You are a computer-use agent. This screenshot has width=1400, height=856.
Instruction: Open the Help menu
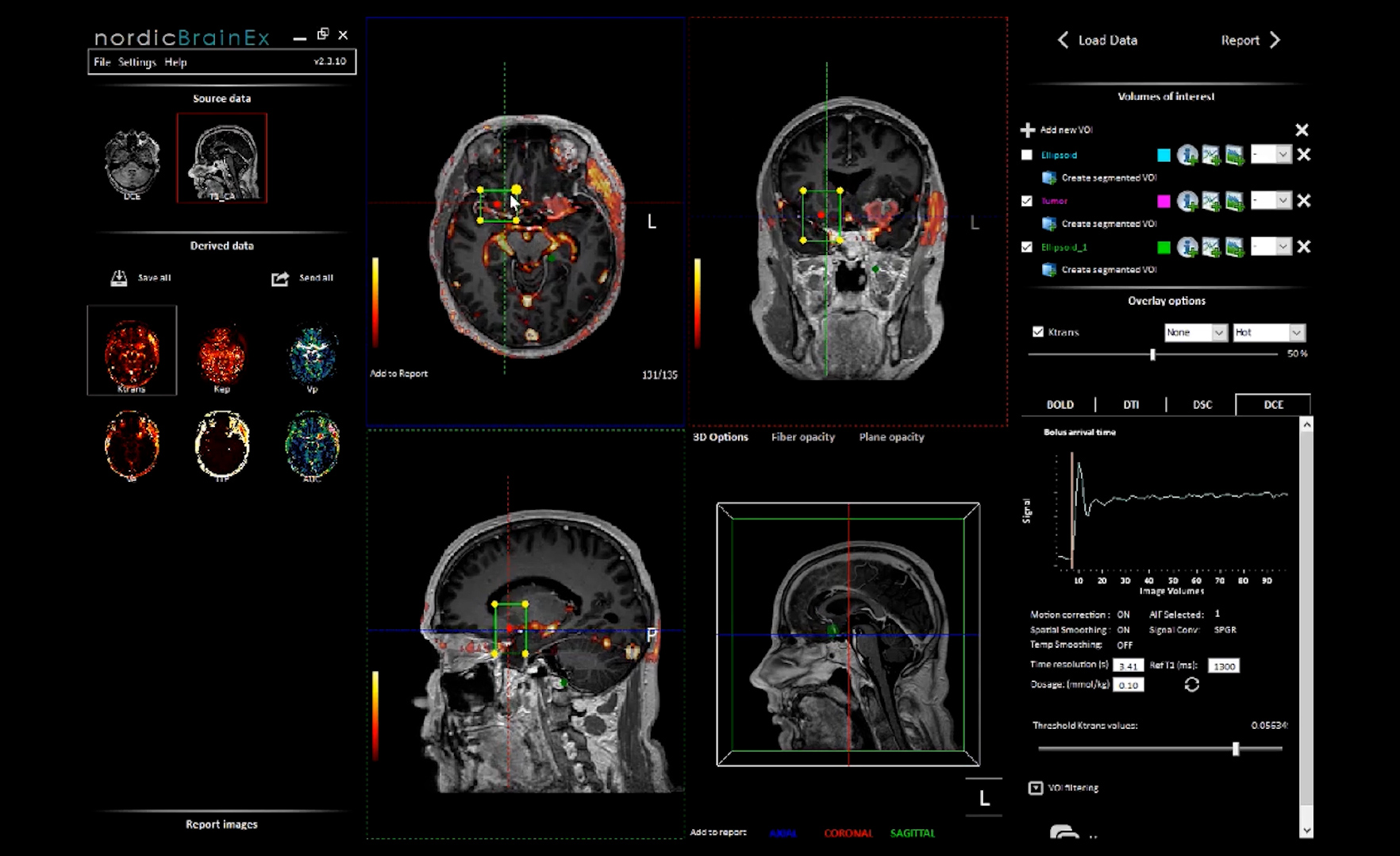pyautogui.click(x=175, y=62)
